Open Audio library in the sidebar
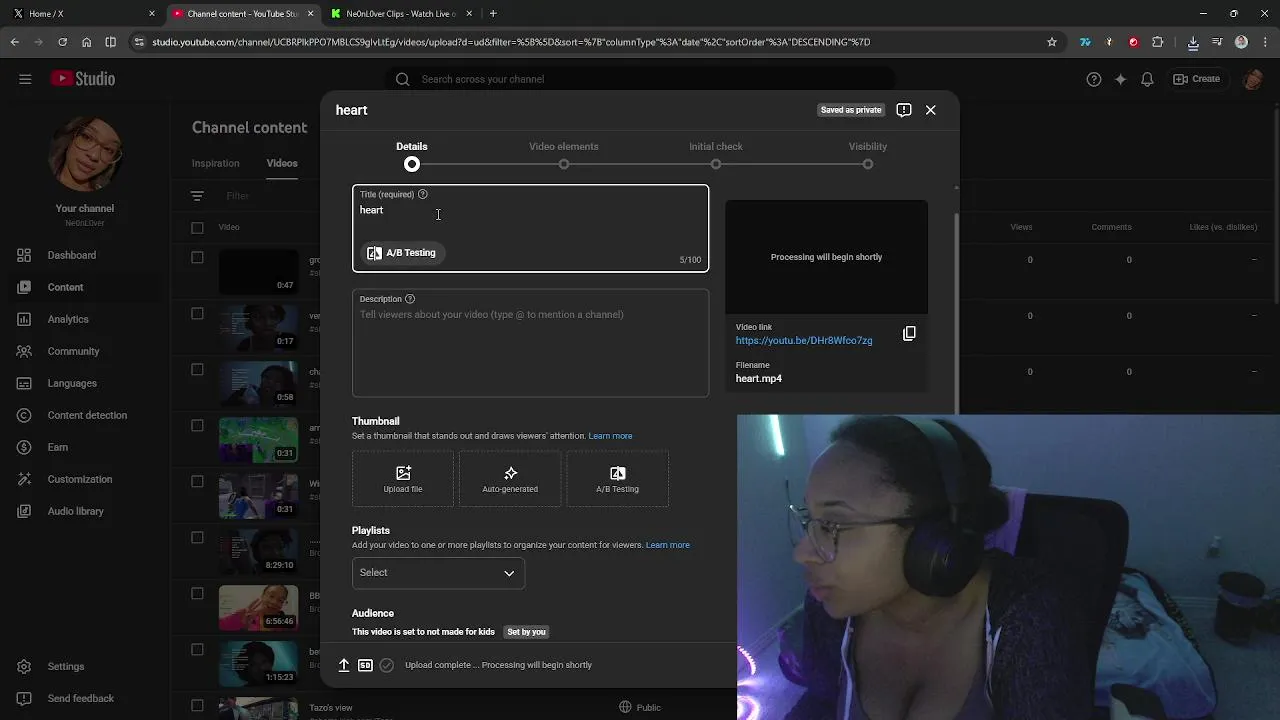This screenshot has height=720, width=1280. point(85,511)
